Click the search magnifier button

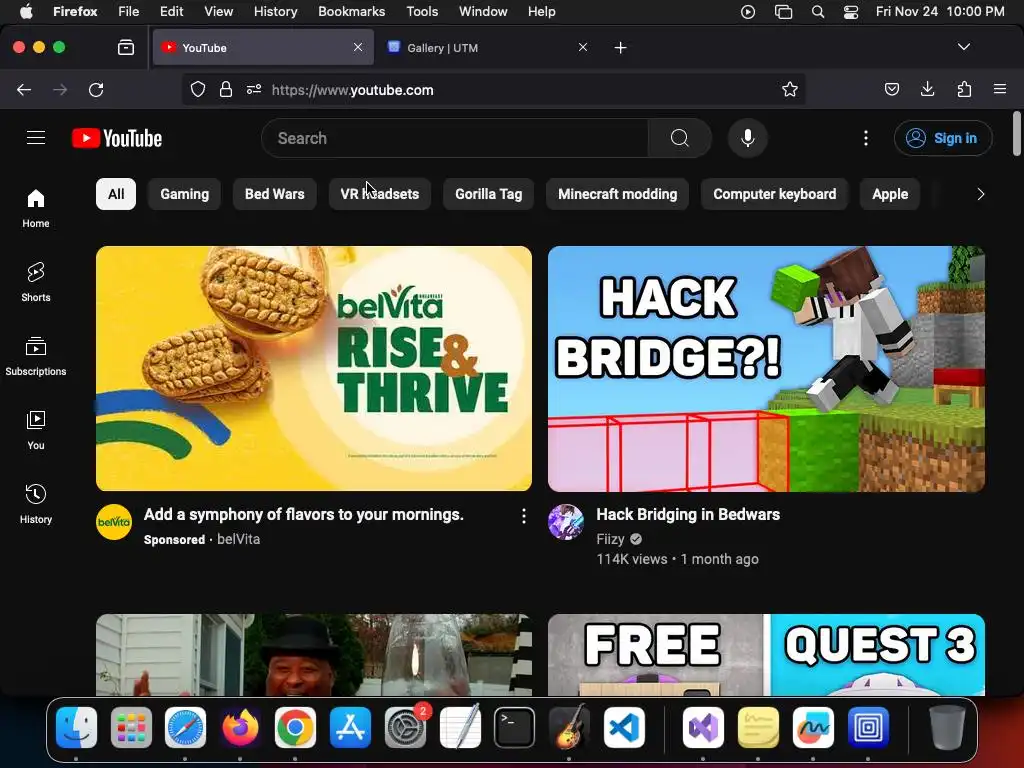point(679,138)
